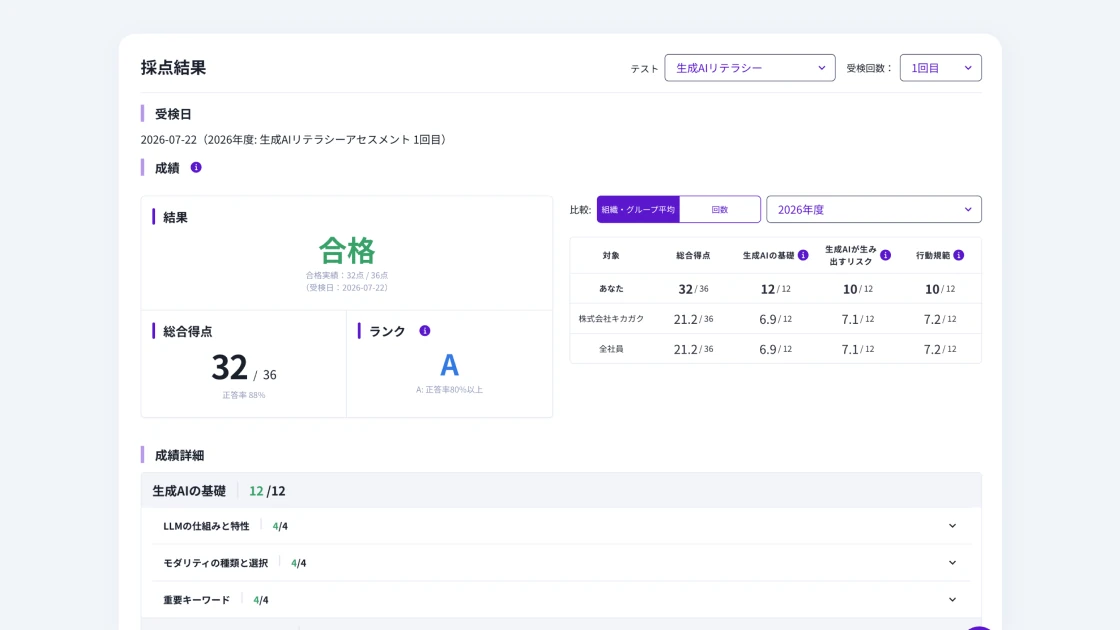Viewport: 1120px width, 630px height.
Task: Click the 合格 result text
Action: pyautogui.click(x=346, y=251)
